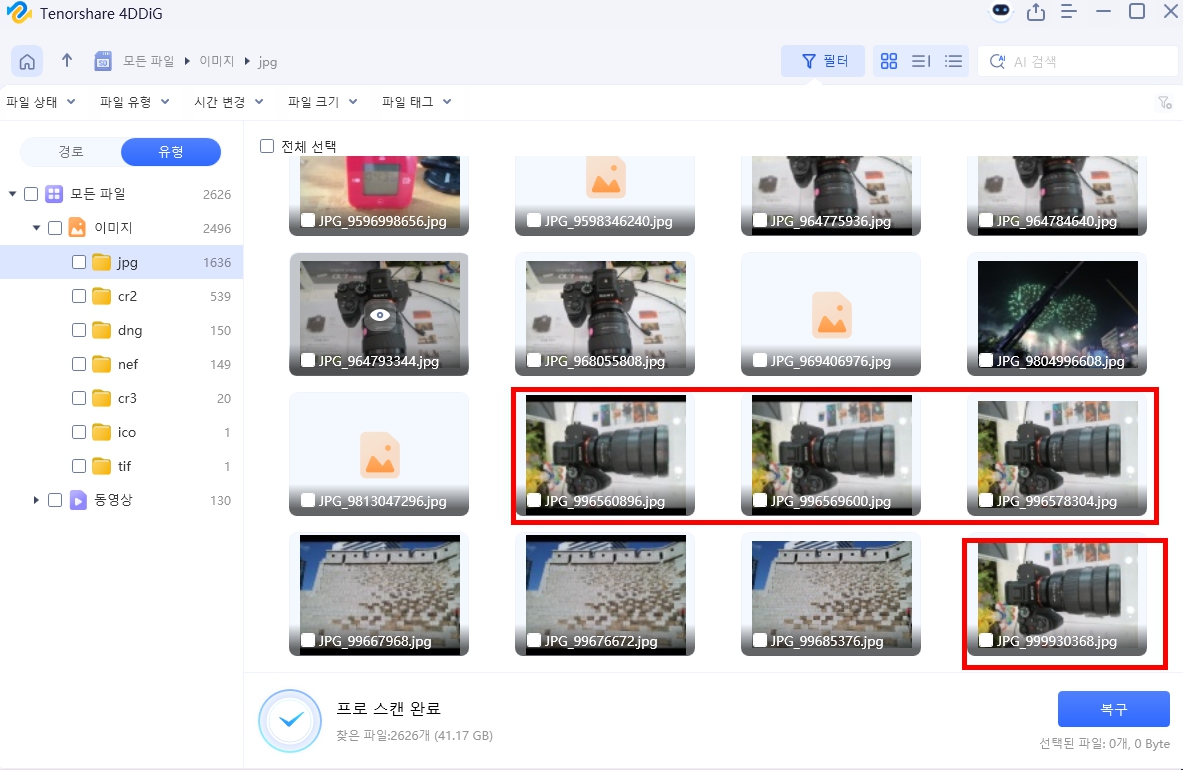
Task: Open the hamburger menu in title bar
Action: tap(1068, 11)
